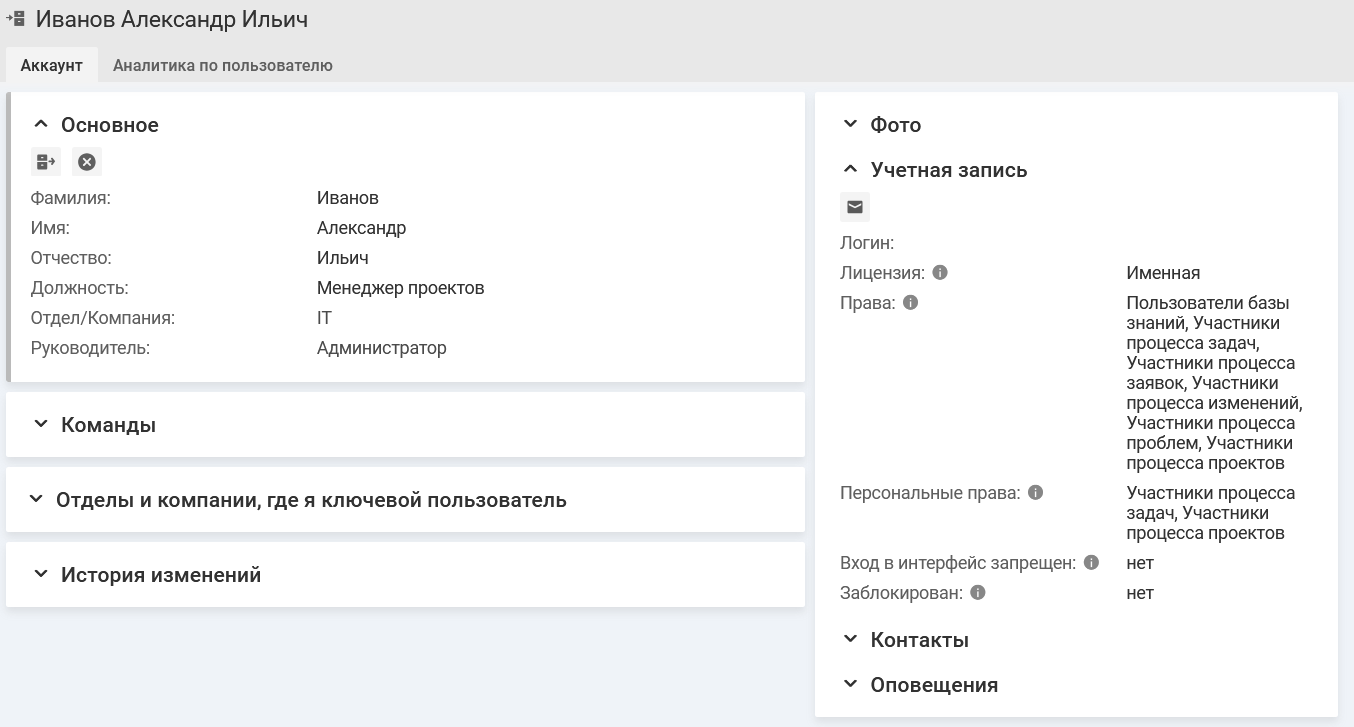Collapse the Основное section
The image size is (1354, 727).
[41, 125]
